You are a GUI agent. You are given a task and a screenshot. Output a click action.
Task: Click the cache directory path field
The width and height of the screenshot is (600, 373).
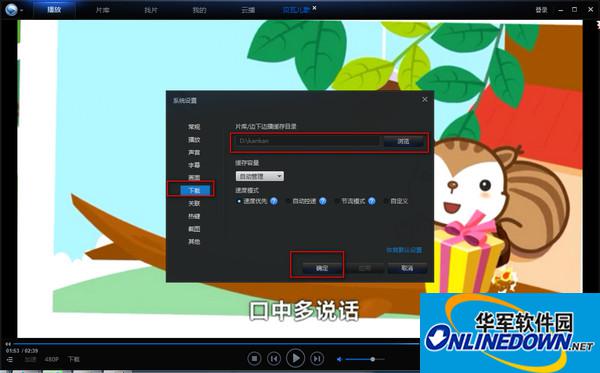[x=308, y=141]
